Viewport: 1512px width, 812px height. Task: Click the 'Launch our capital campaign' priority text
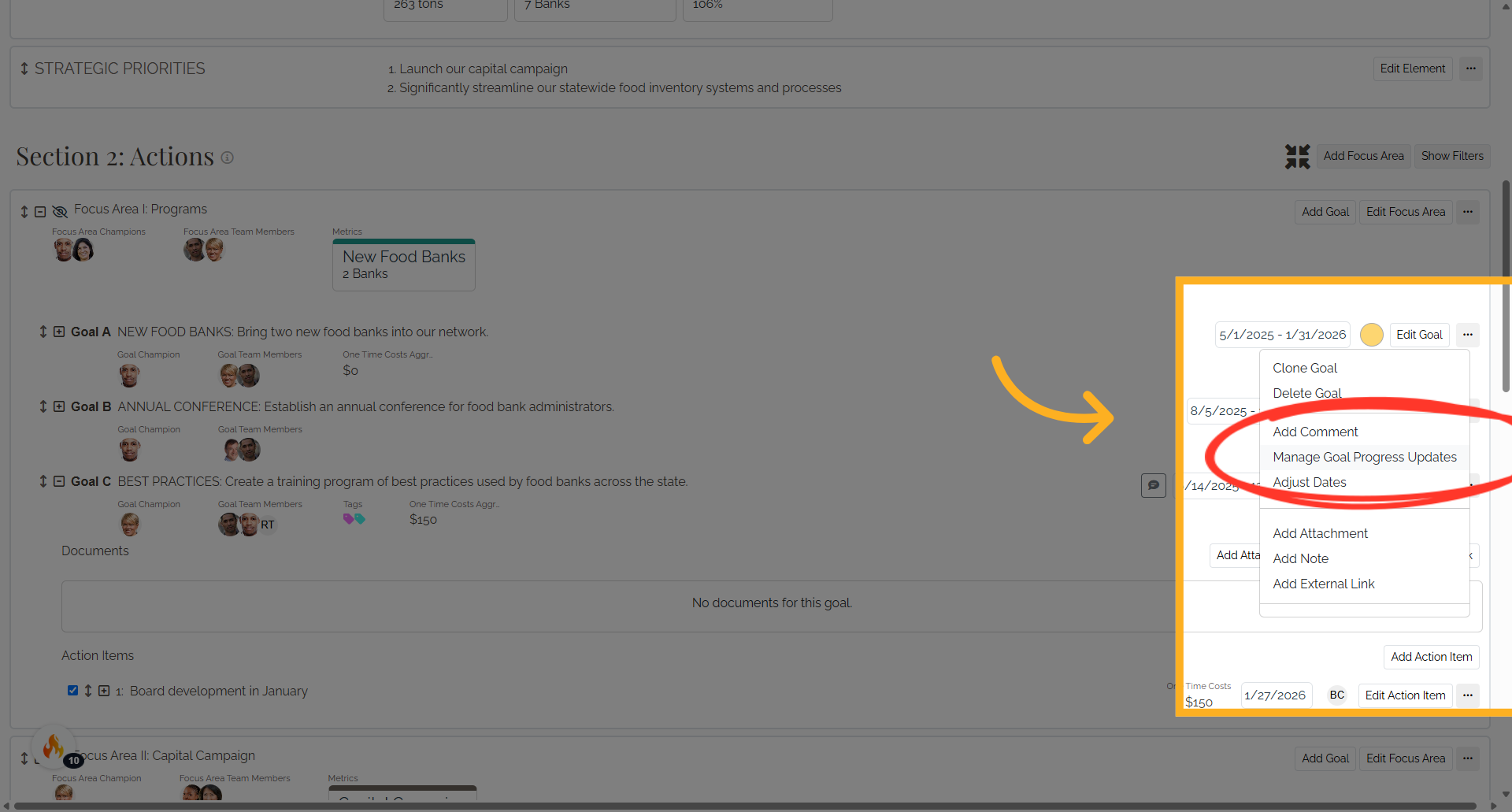tap(484, 69)
